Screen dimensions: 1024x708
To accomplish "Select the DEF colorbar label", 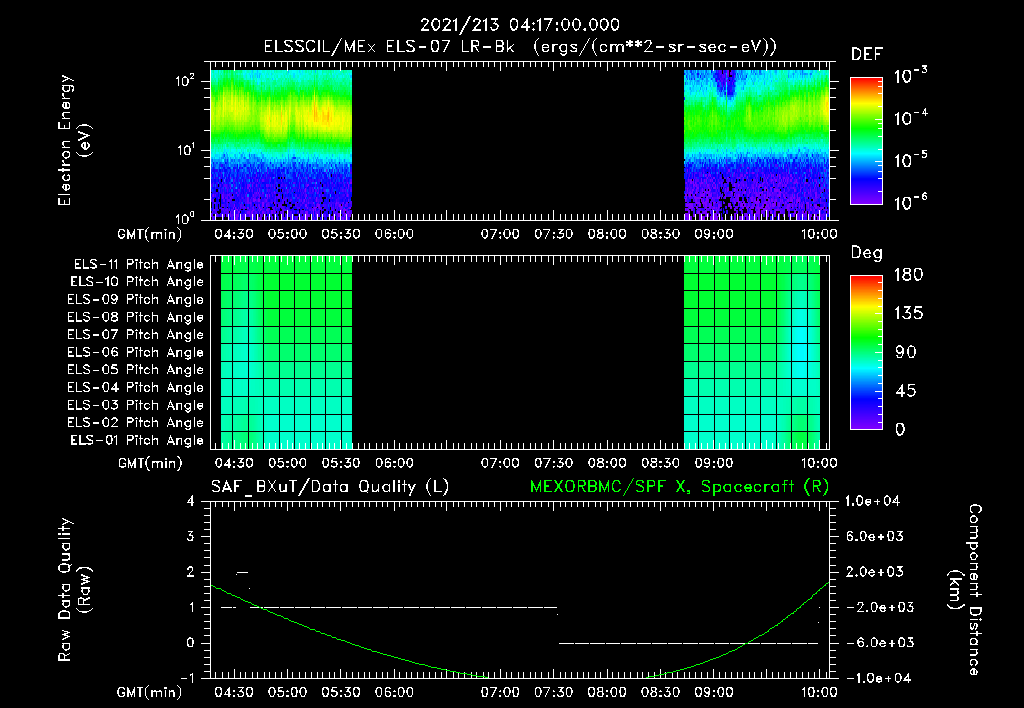I will click(x=866, y=55).
